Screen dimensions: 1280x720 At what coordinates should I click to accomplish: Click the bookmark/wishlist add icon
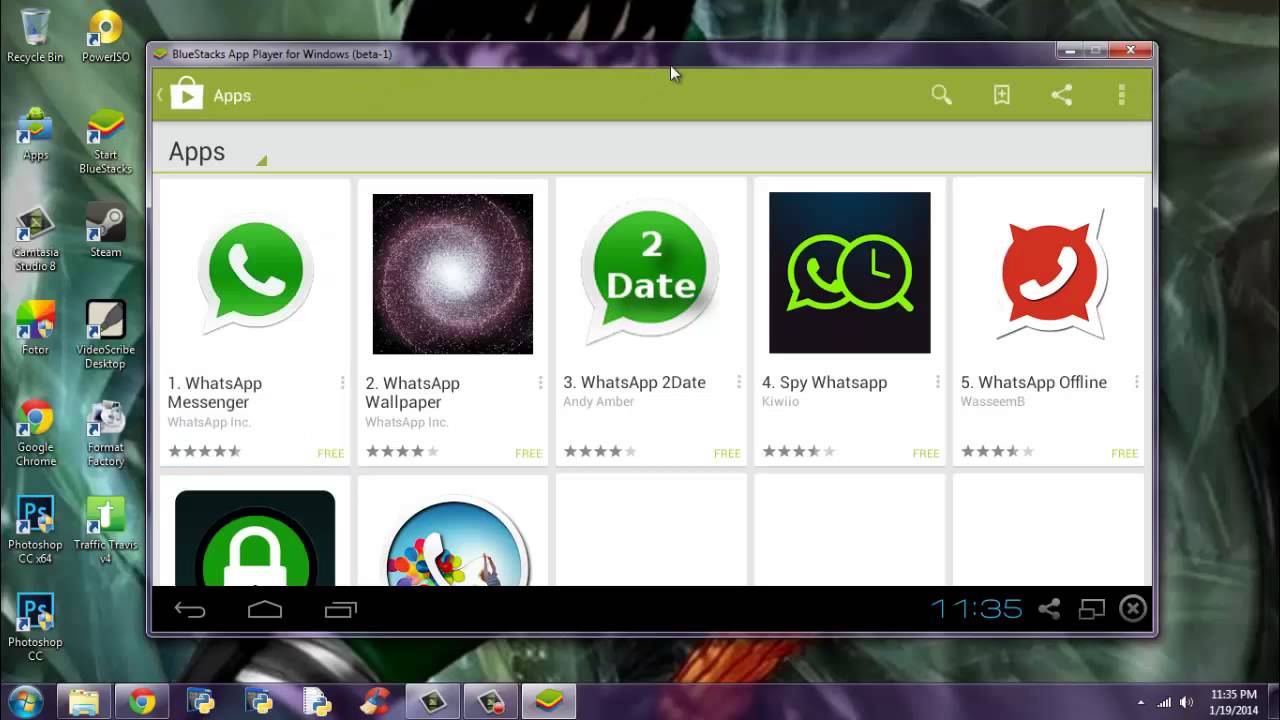click(1001, 95)
